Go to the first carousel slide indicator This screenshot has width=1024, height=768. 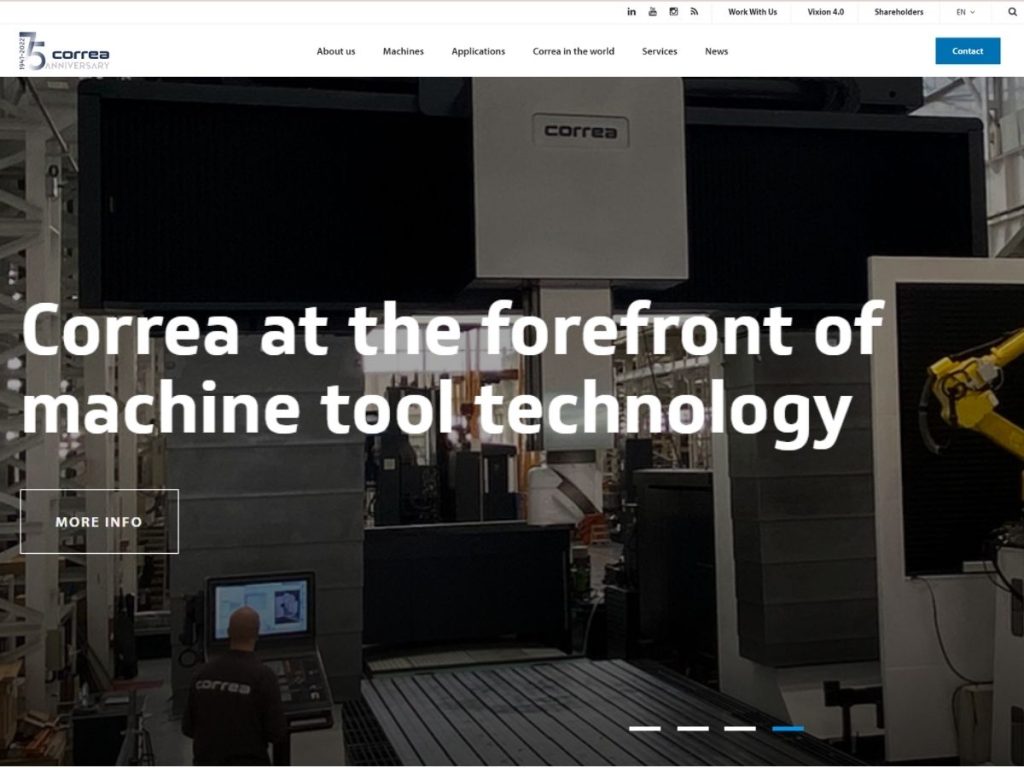[645, 728]
